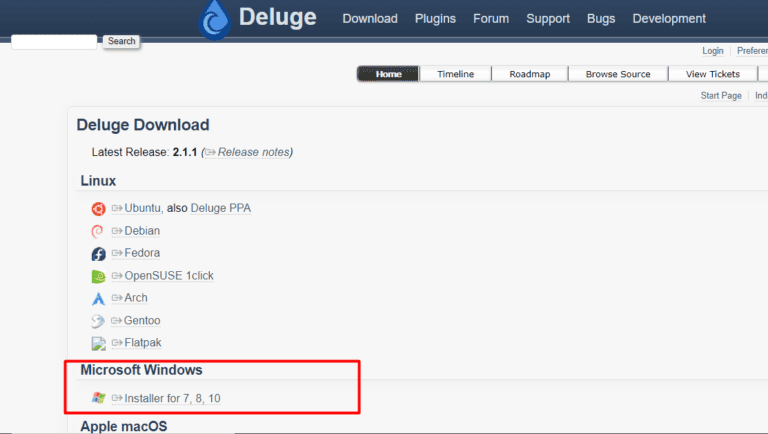Click the OpenSUSE gecko icon
Viewport: 768px width, 434px height.
pos(98,276)
